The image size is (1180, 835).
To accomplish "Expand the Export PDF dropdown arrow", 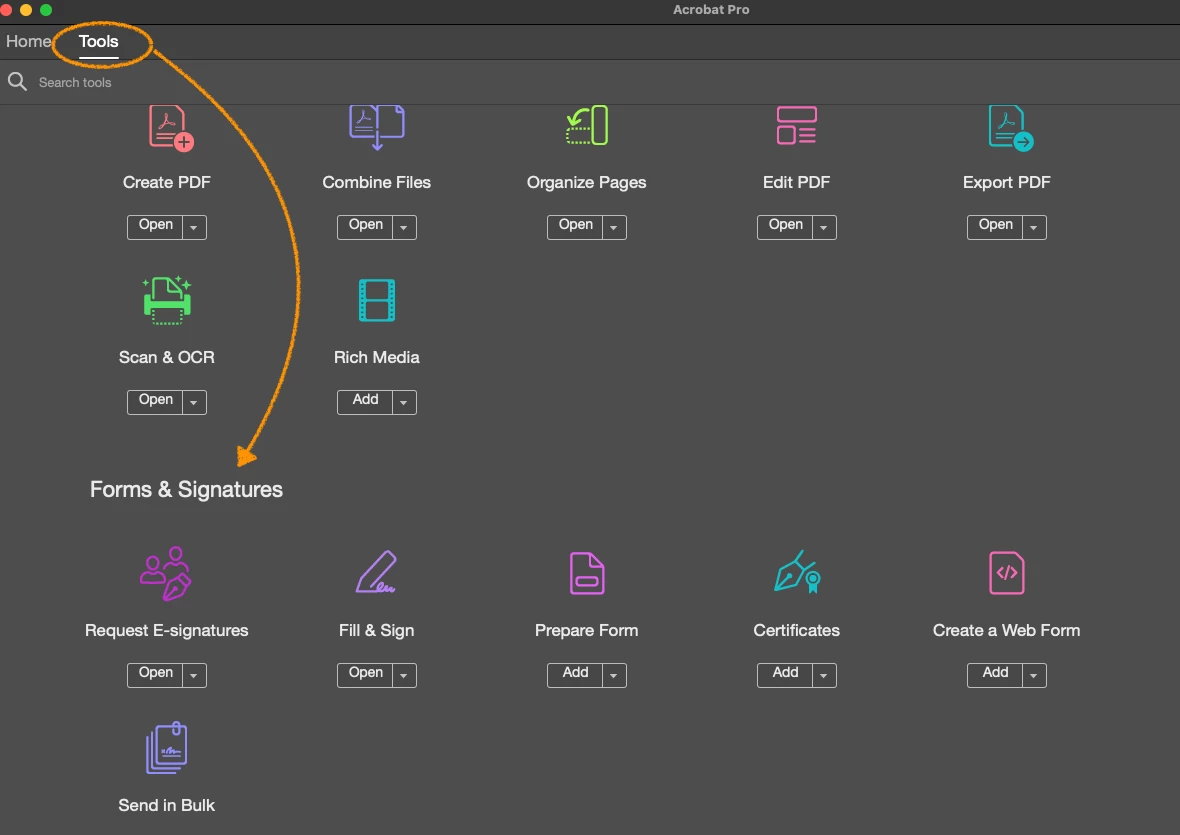I will (x=1034, y=227).
